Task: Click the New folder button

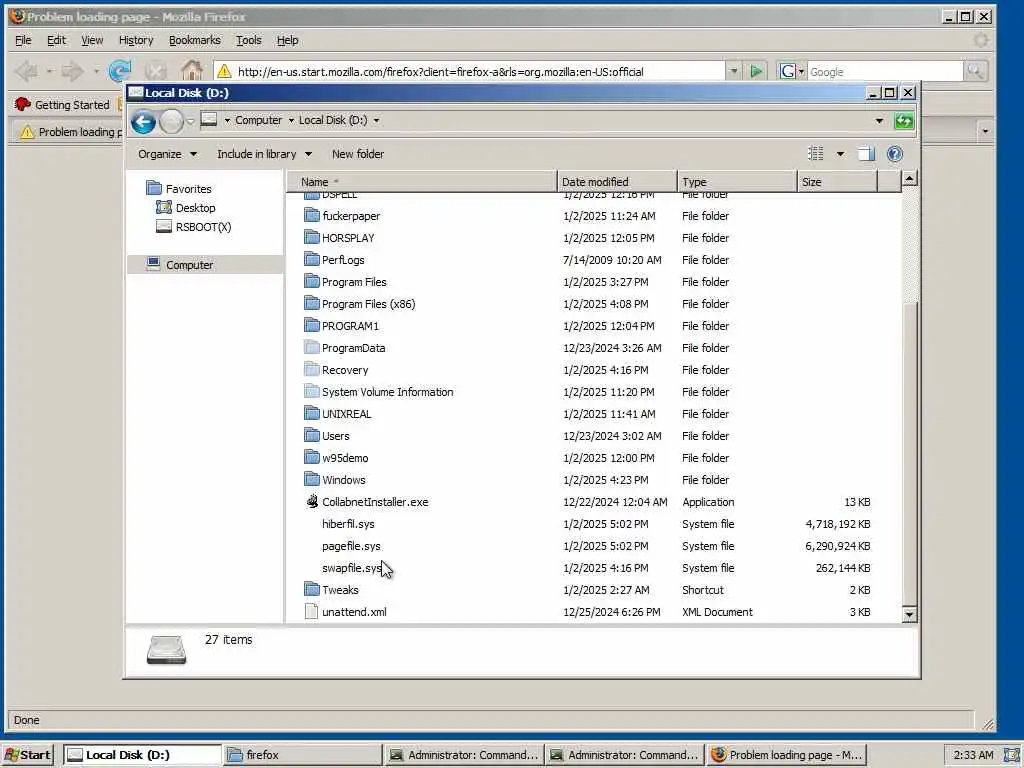Action: click(358, 154)
